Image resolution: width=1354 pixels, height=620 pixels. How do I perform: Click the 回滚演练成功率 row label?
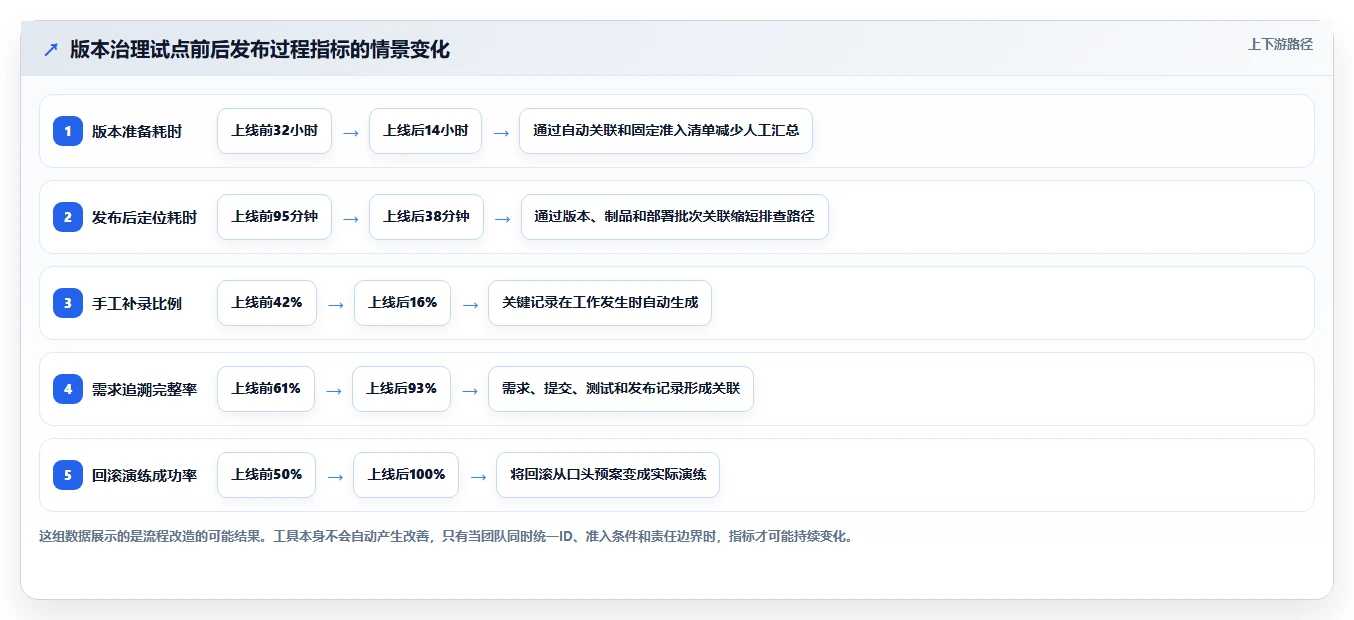(144, 475)
